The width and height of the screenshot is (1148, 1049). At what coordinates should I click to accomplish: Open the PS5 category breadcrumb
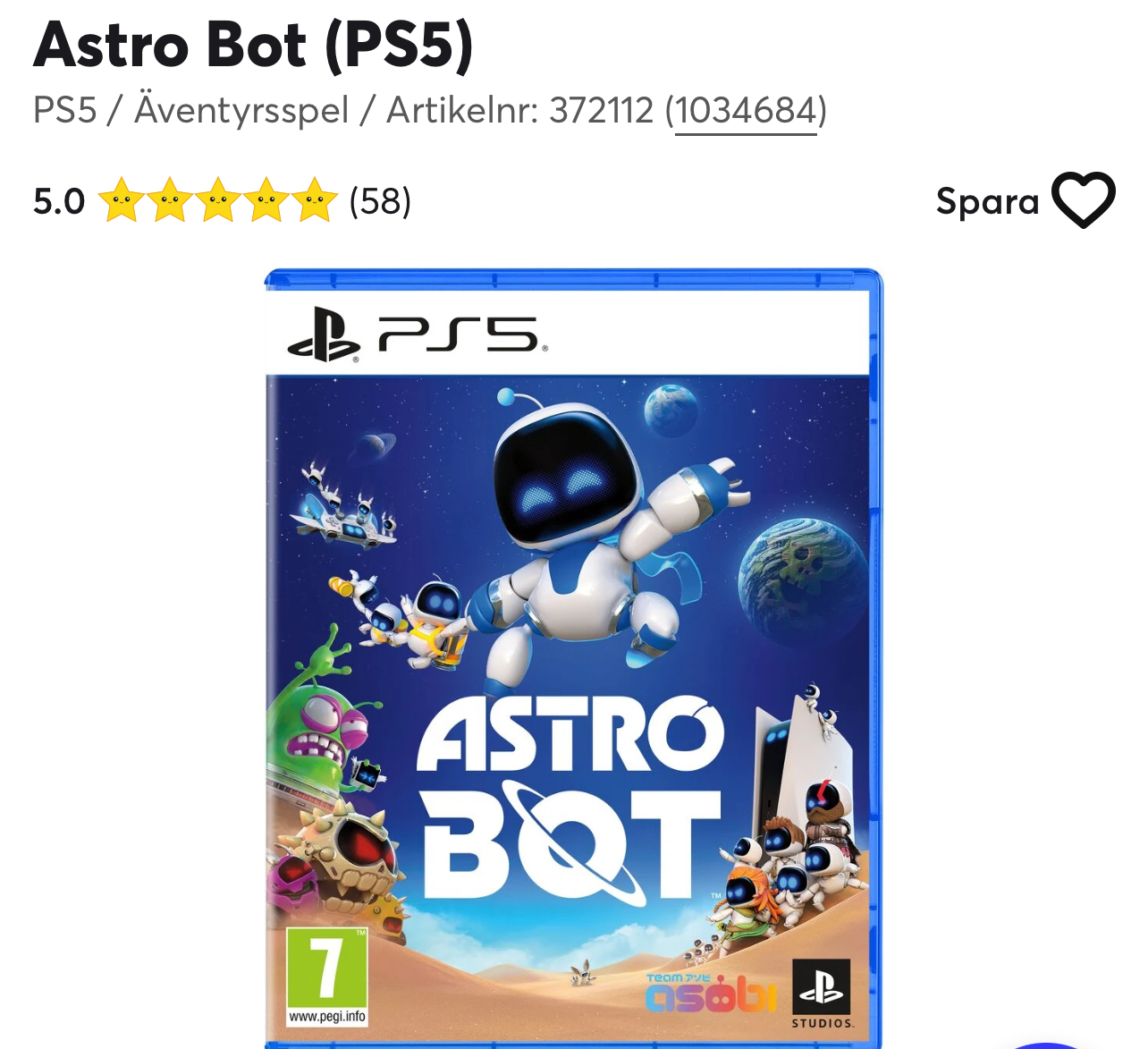coord(64,111)
